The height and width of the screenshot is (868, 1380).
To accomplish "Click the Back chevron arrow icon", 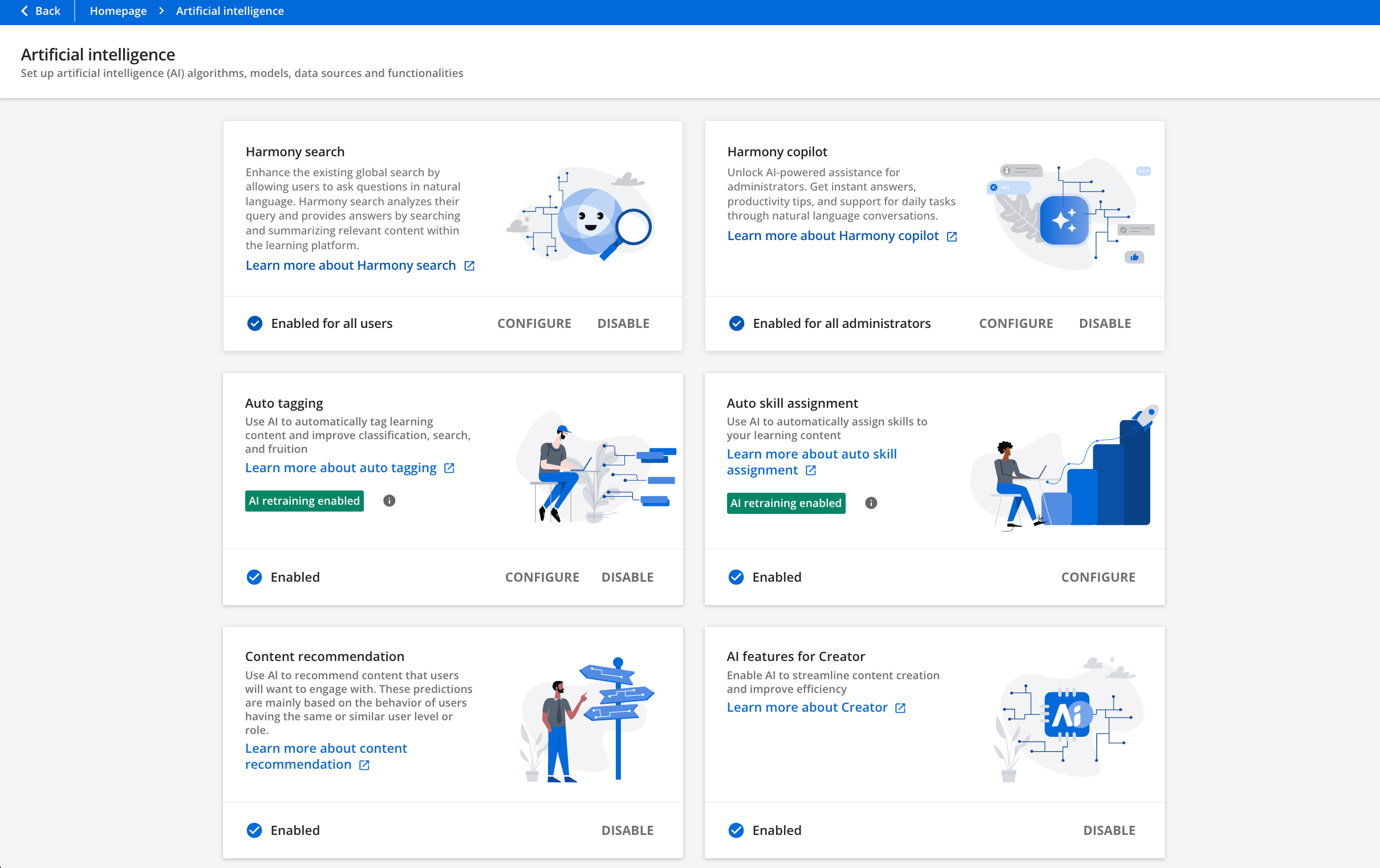I will coord(24,11).
